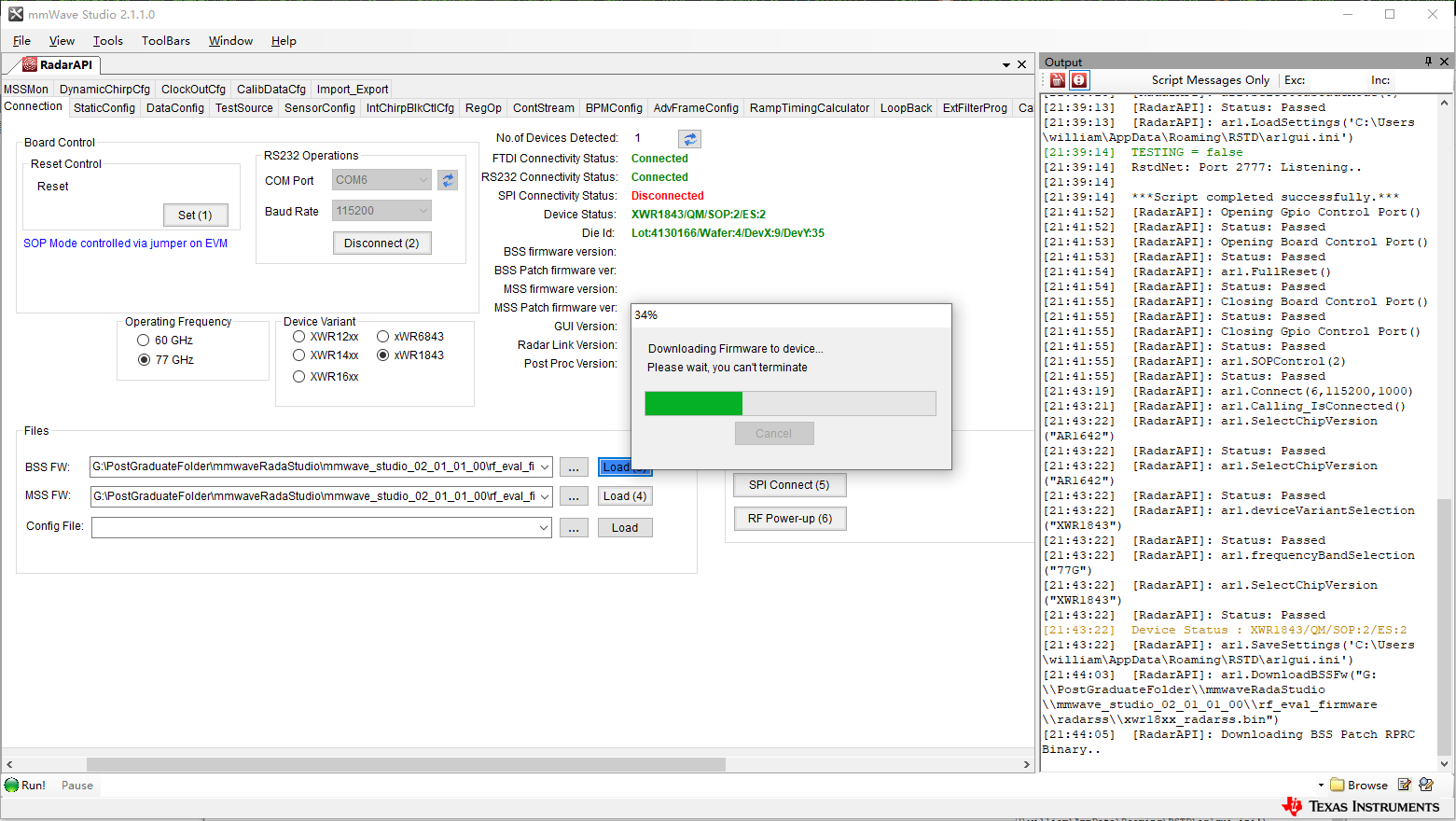This screenshot has width=1456, height=821.
Task: Open the COM Port dropdown
Action: (x=423, y=180)
